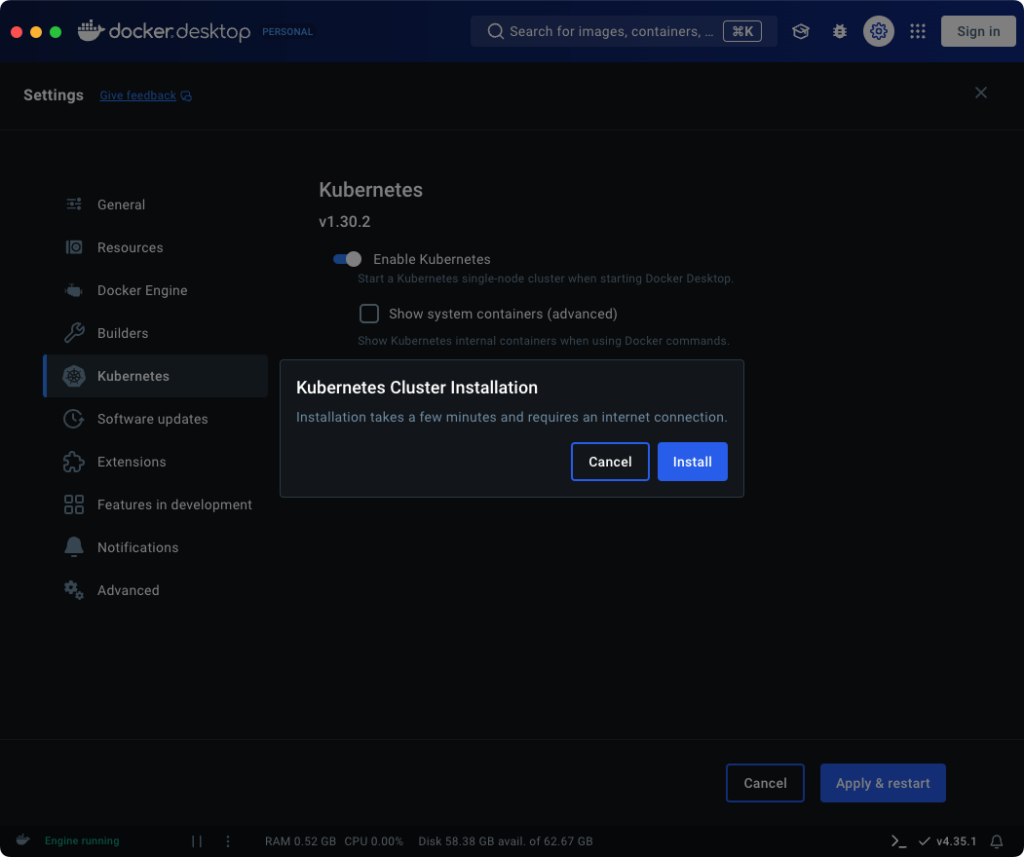Select the Features in development icon

click(73, 504)
